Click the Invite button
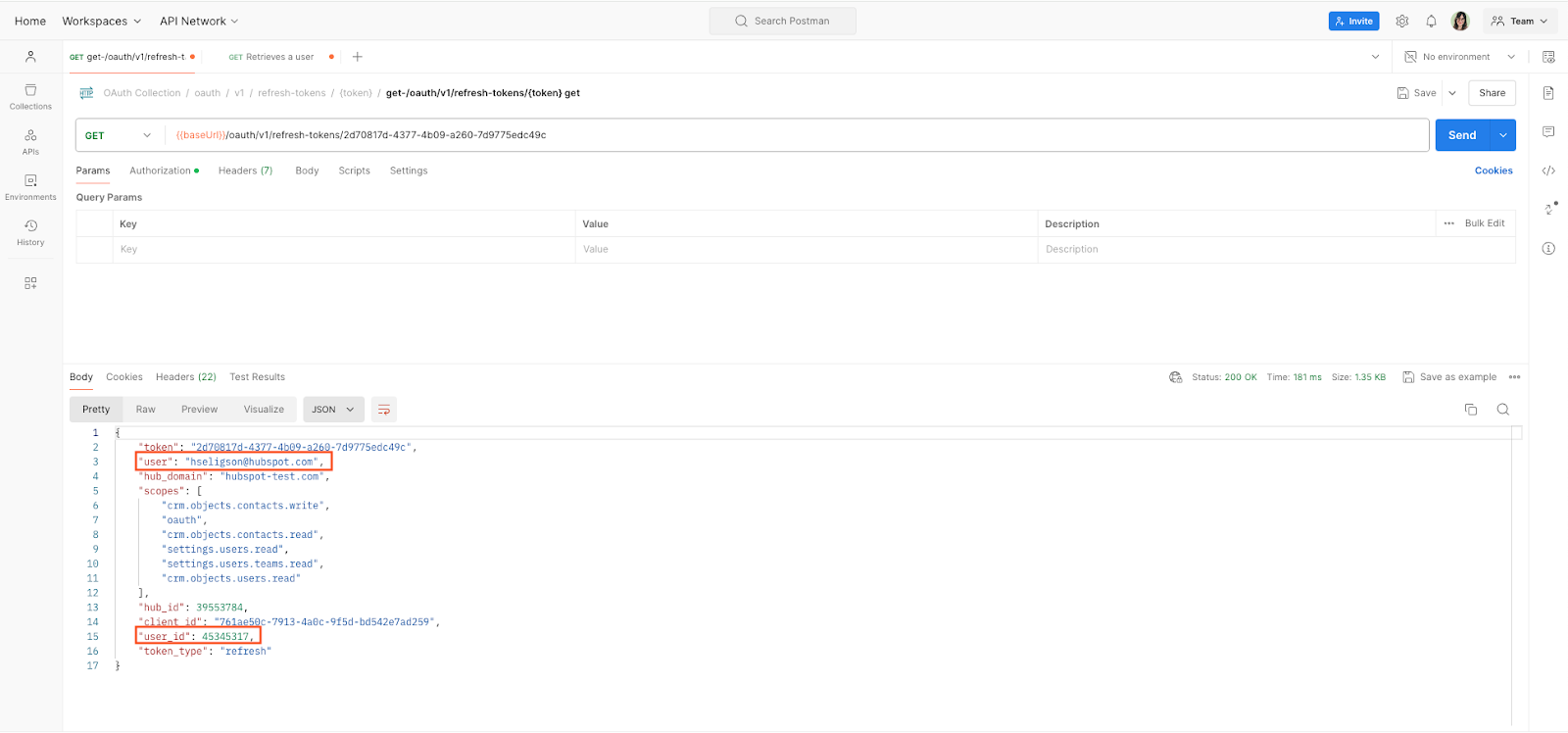Screen dimensions: 1568x733 [1353, 21]
